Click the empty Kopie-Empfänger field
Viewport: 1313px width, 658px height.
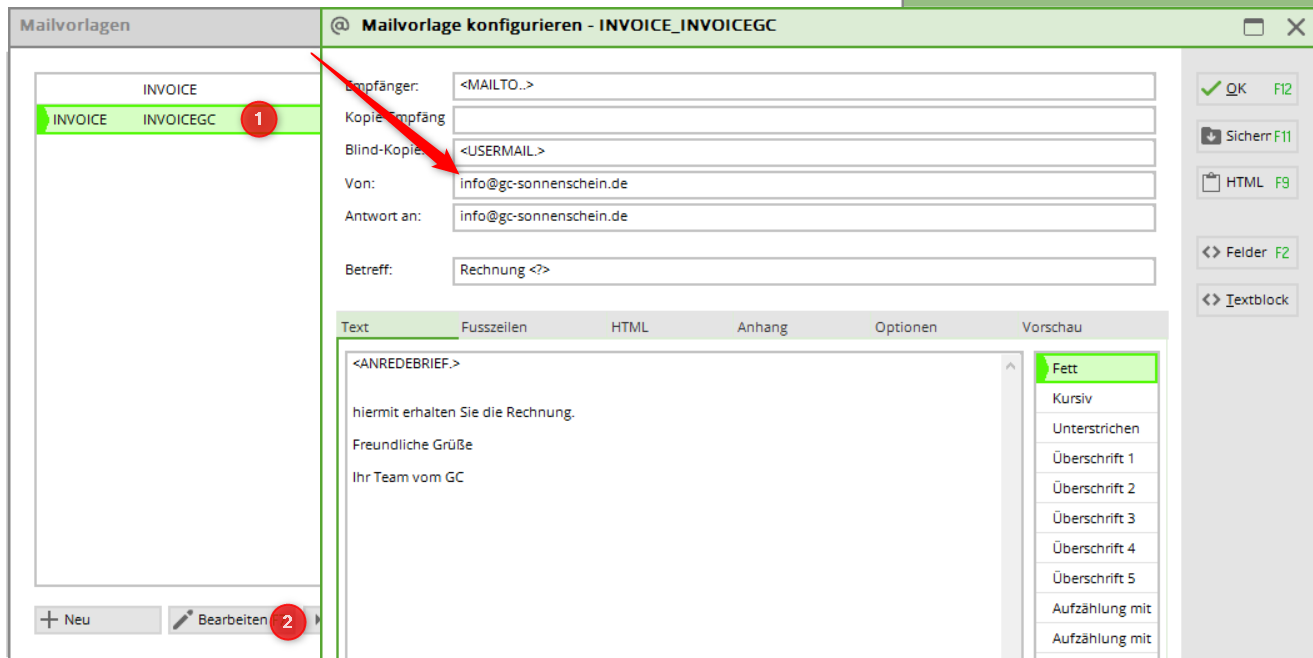(x=804, y=120)
